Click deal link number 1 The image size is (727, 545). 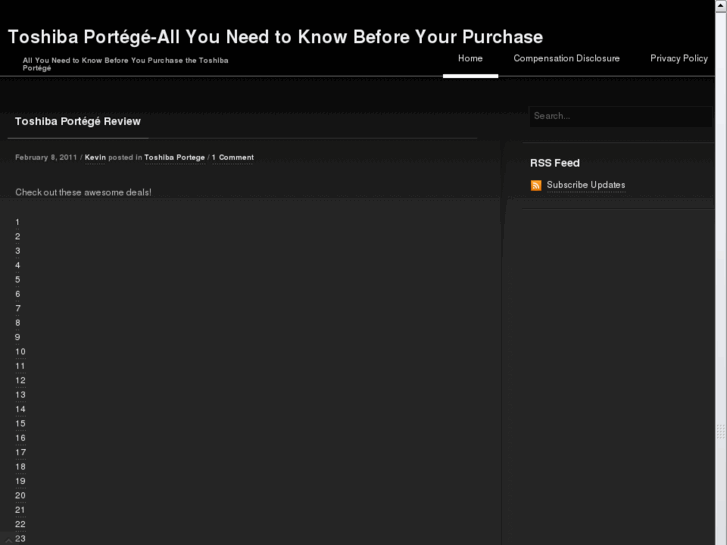point(18,222)
